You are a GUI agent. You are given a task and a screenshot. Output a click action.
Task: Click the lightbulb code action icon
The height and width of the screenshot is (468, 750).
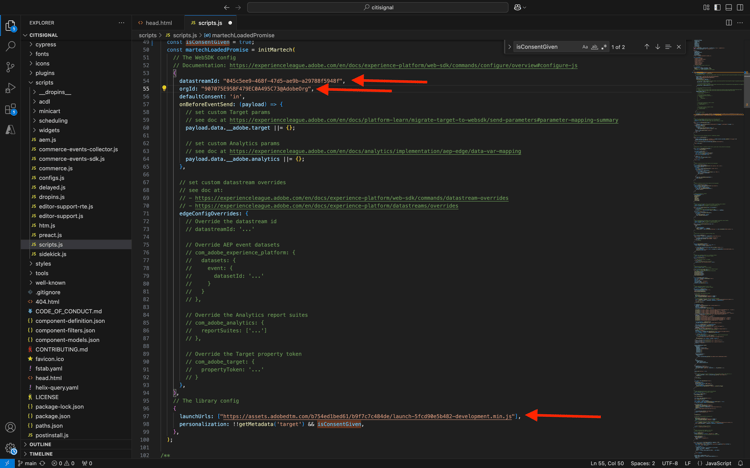point(164,88)
